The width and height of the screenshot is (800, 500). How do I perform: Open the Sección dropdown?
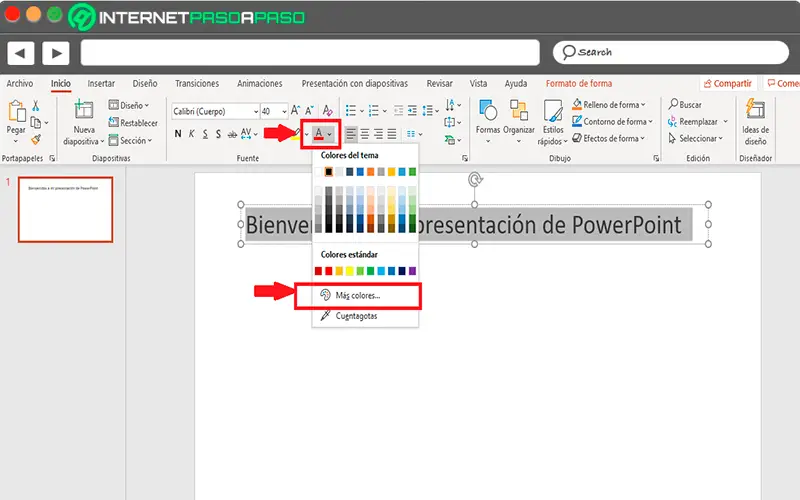[130, 140]
